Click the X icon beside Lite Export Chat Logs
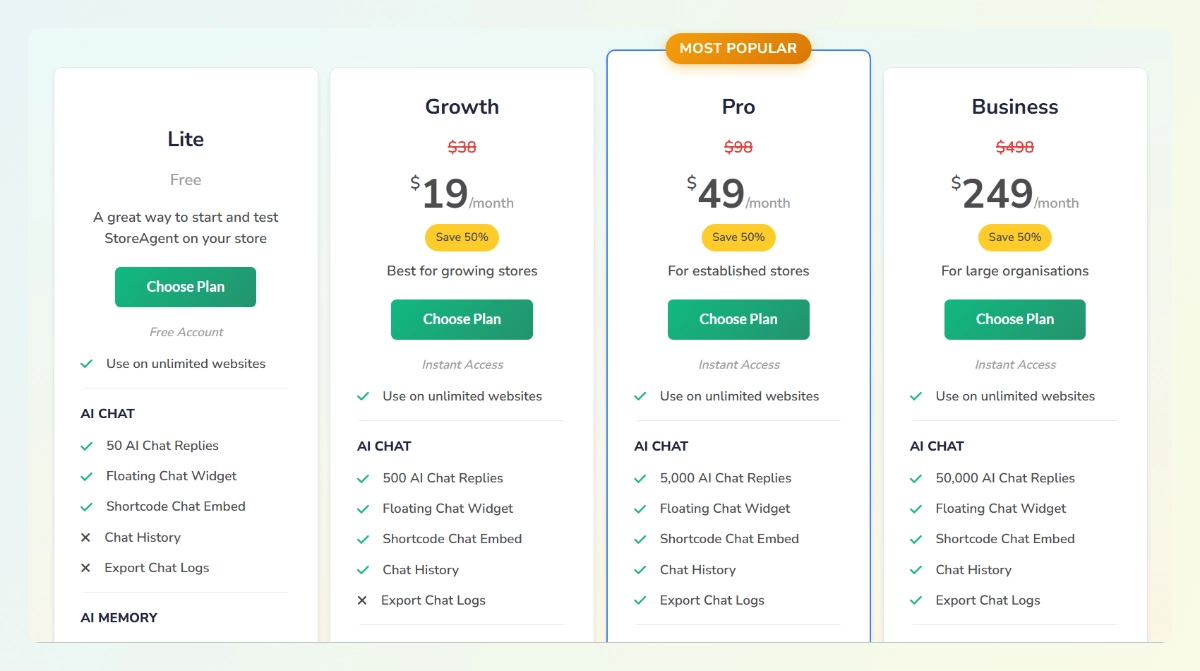 [x=86, y=568]
